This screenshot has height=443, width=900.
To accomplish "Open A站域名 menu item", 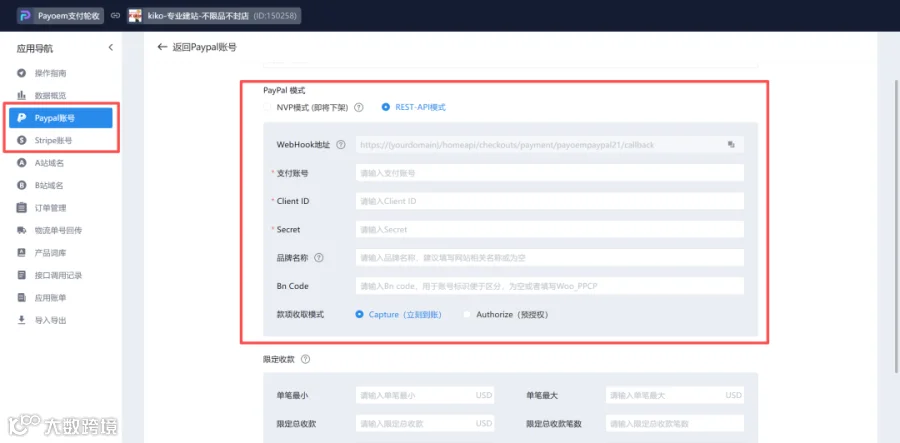I will pos(49,163).
